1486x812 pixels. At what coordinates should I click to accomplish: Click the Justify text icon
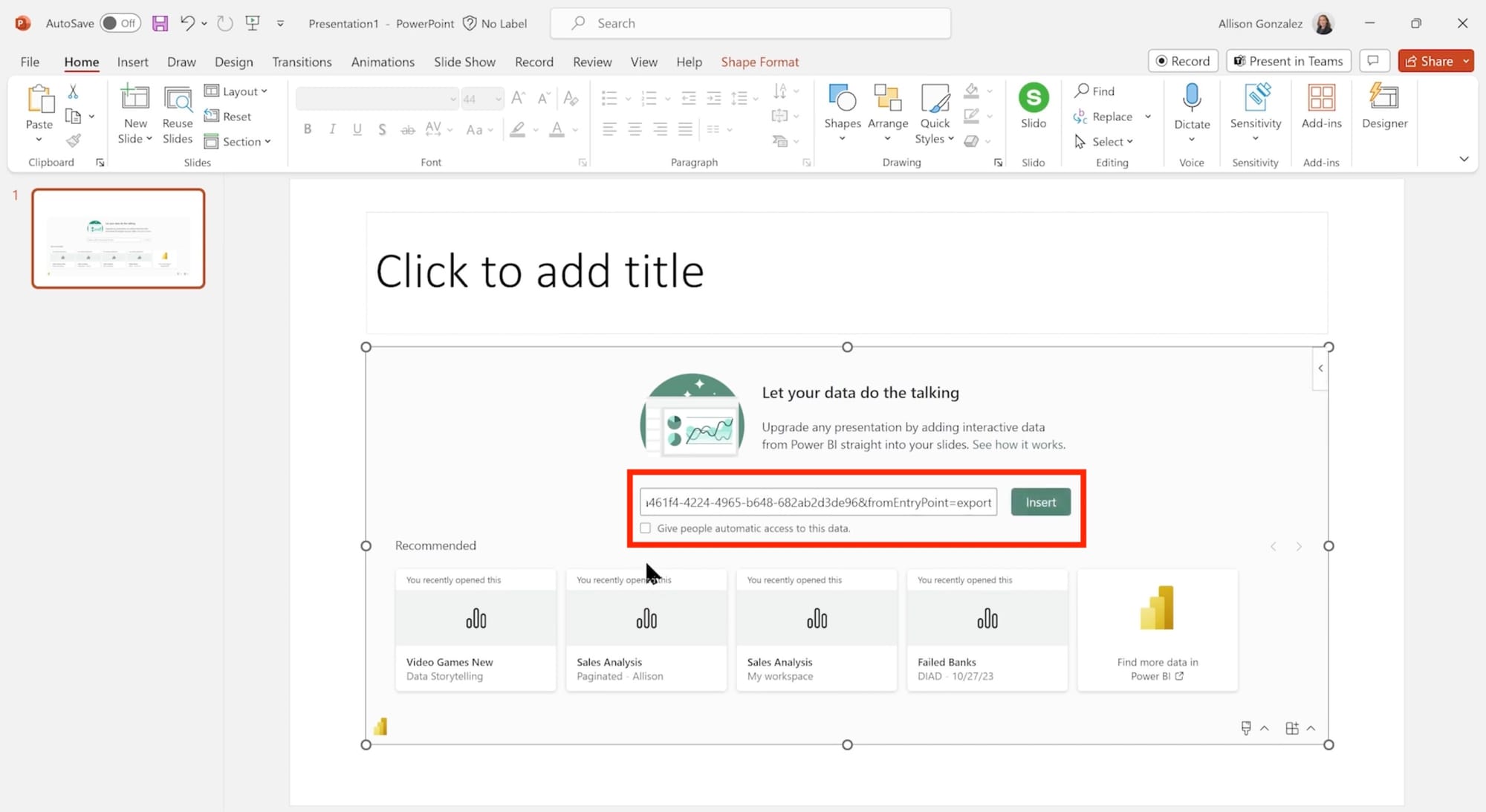click(685, 129)
